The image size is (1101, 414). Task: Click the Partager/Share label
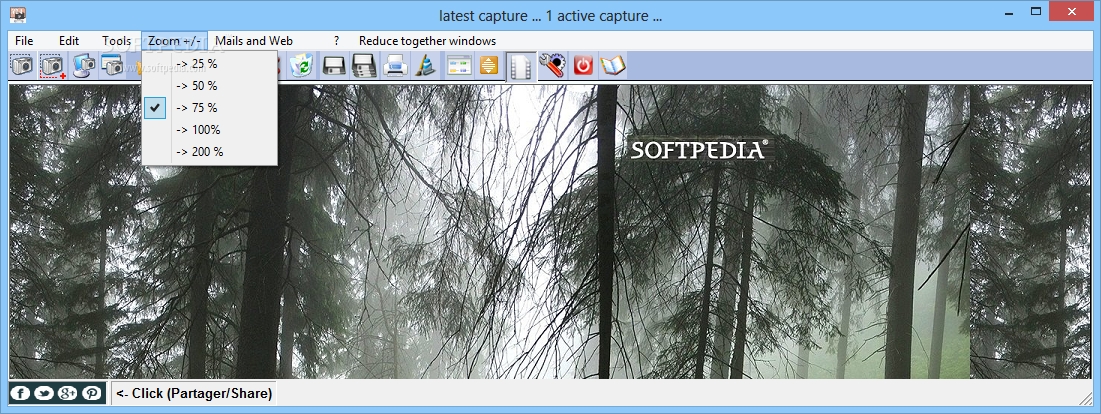(194, 394)
